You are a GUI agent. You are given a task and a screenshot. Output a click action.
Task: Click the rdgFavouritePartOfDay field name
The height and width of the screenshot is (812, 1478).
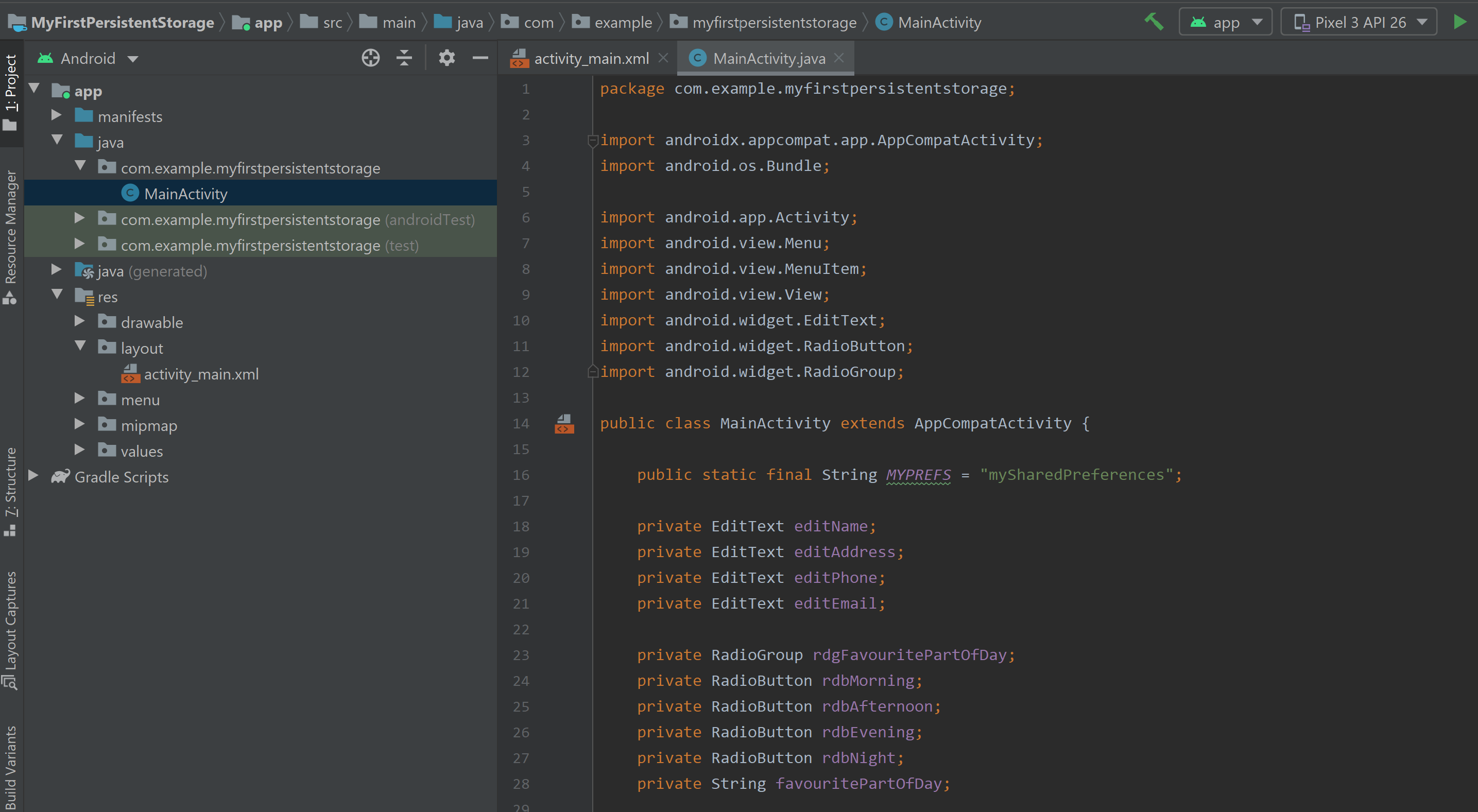pos(909,655)
